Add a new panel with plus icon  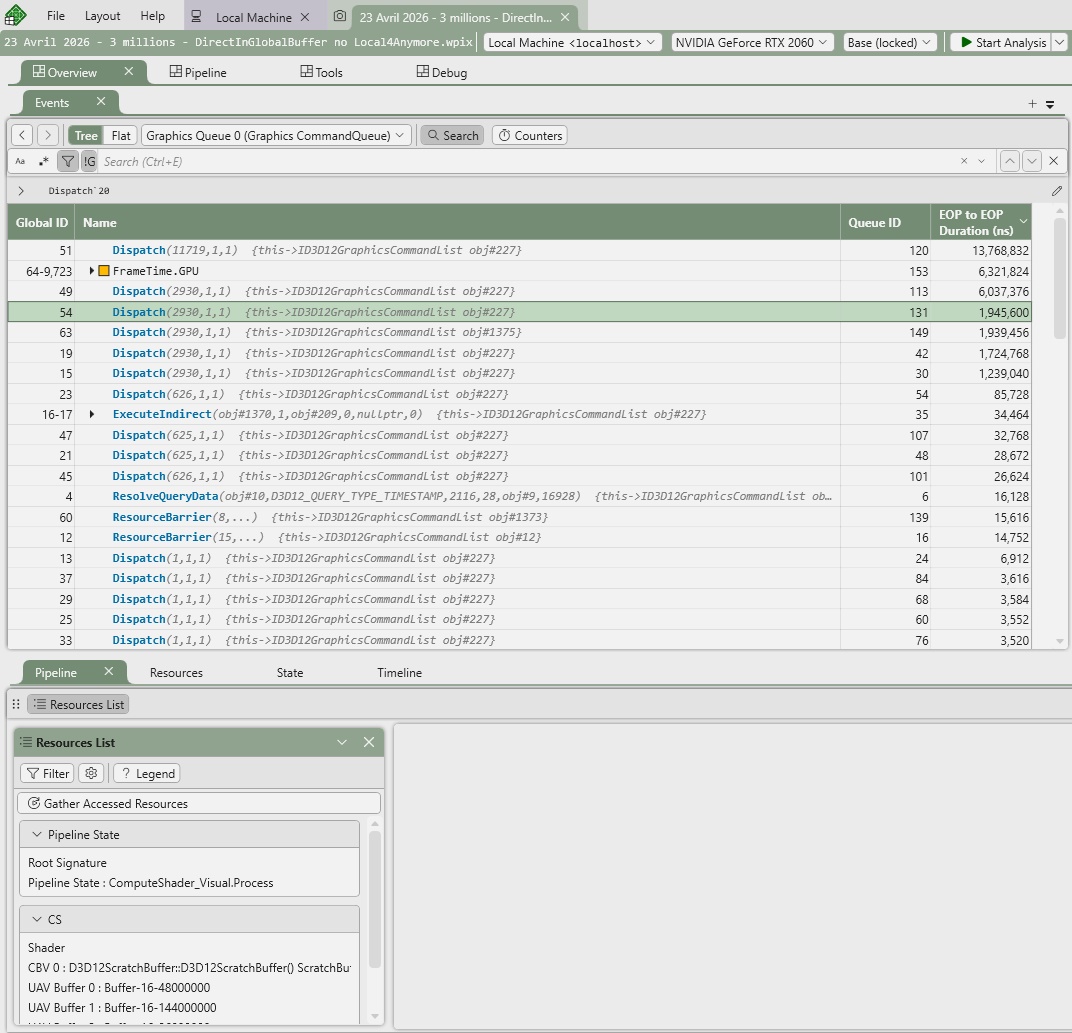click(x=1032, y=104)
